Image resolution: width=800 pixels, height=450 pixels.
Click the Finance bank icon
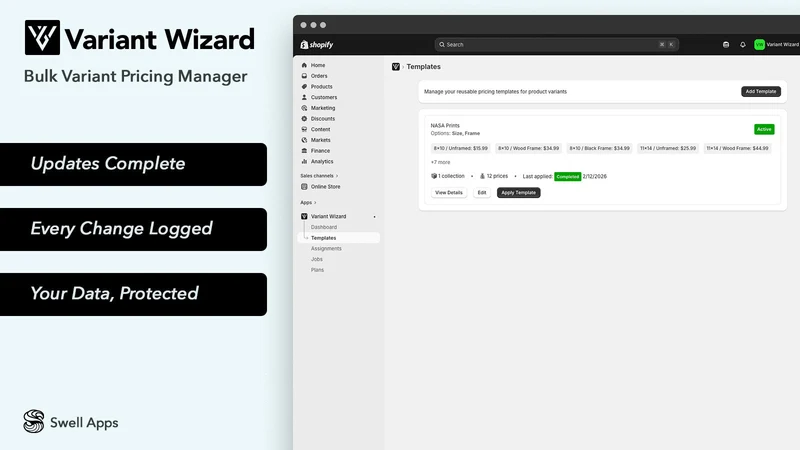(304, 151)
